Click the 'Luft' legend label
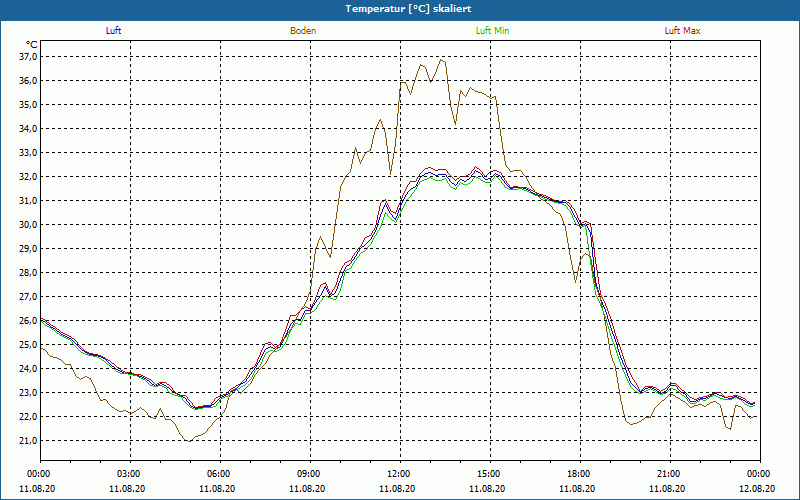Viewport: 800px width, 500px height. pyautogui.click(x=113, y=31)
